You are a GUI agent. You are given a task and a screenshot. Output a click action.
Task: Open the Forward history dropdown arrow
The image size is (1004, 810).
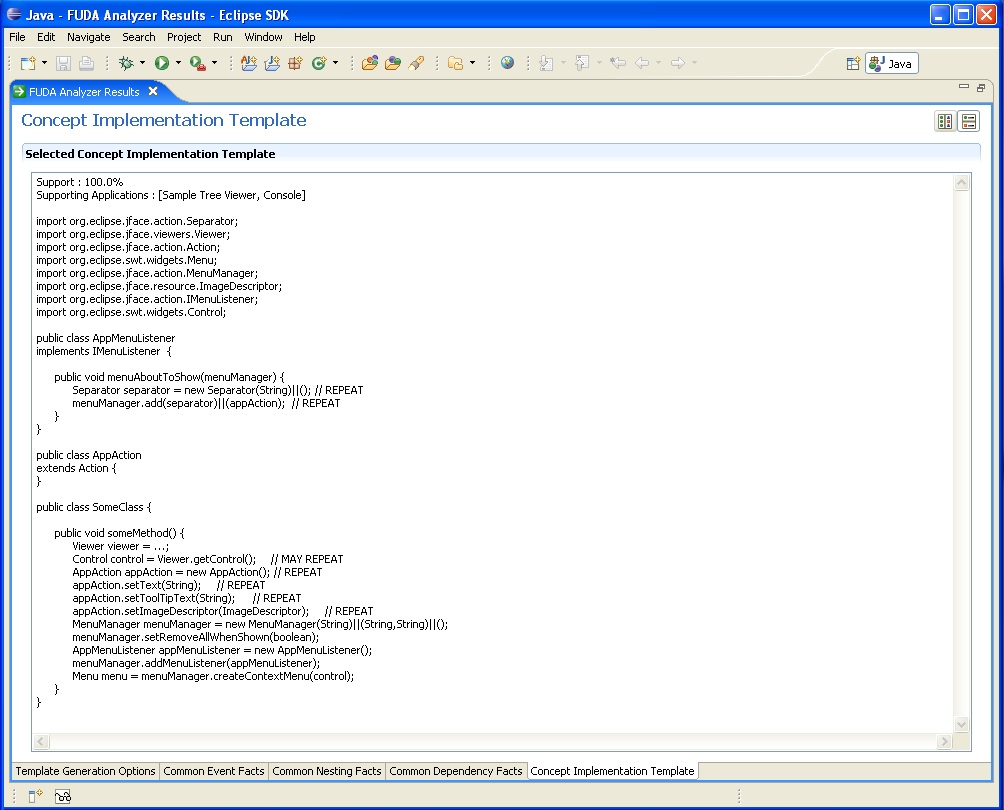point(694,63)
